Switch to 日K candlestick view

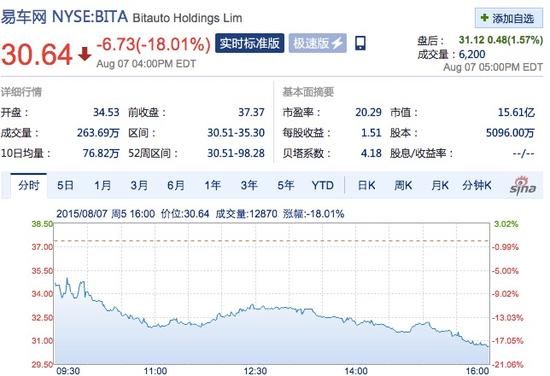pyautogui.click(x=366, y=185)
